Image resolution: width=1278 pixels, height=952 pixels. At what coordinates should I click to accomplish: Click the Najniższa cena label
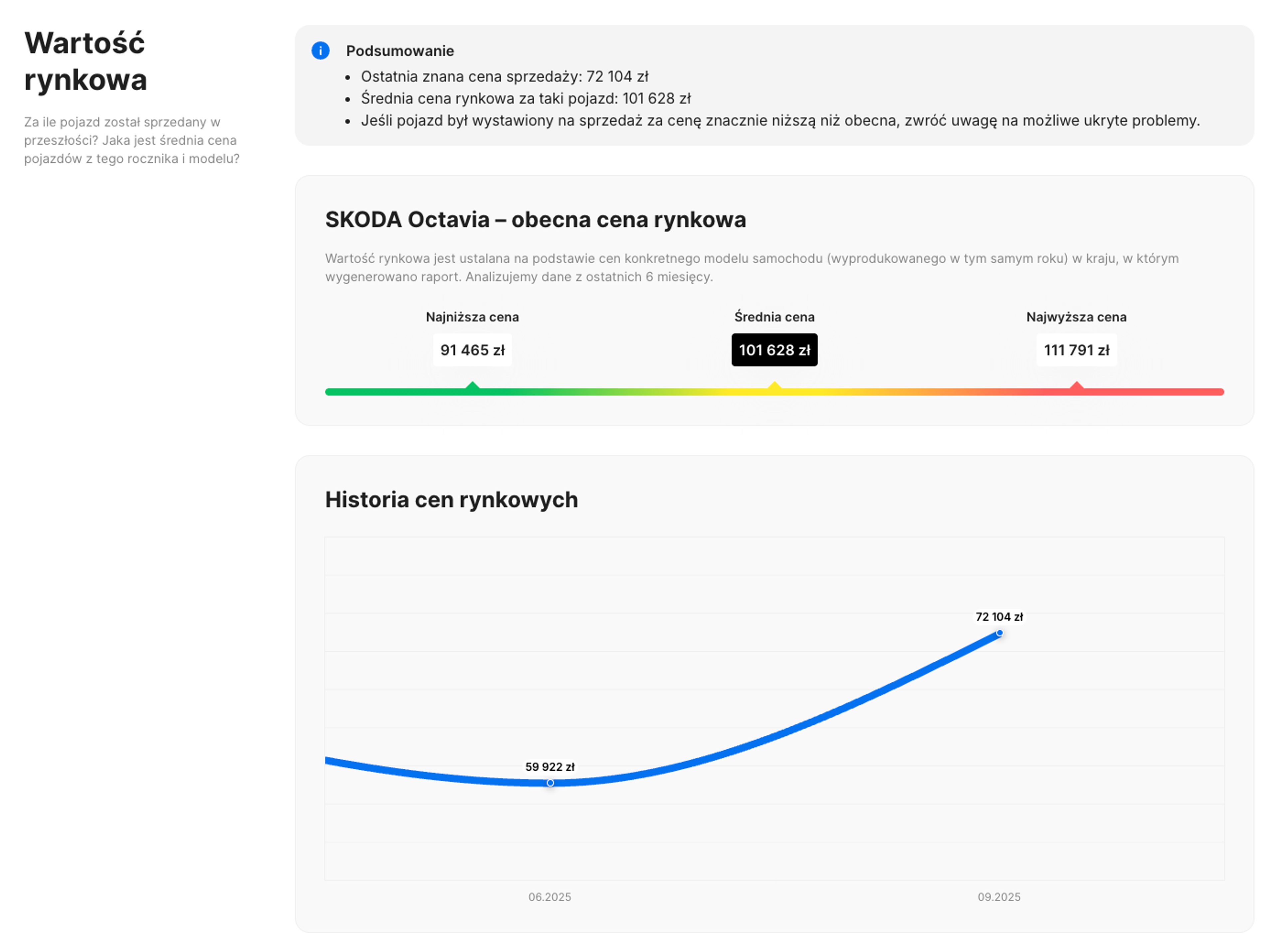click(472, 317)
